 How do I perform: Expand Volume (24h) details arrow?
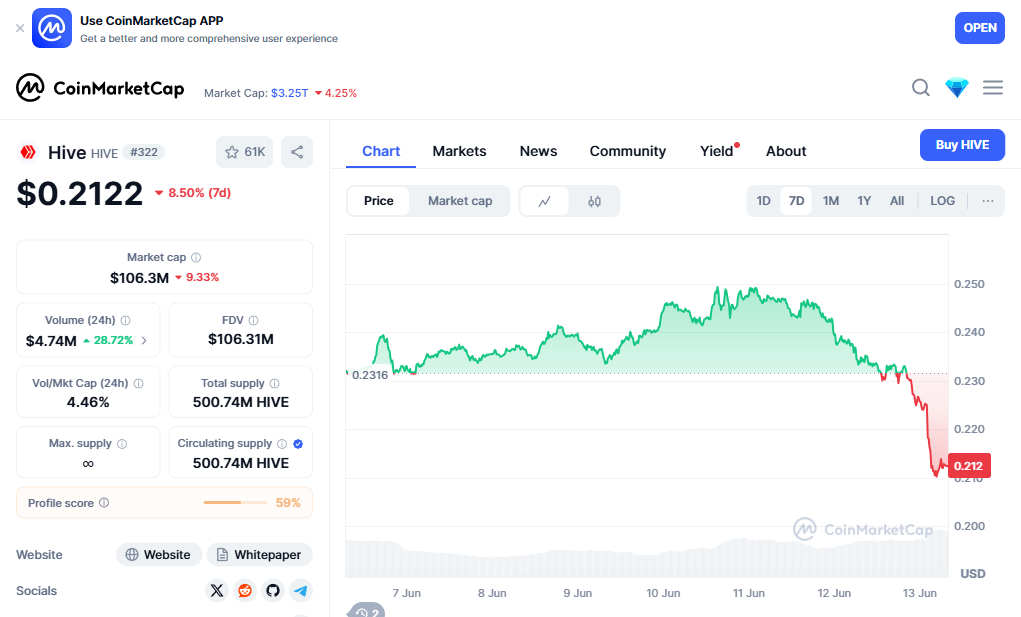click(144, 341)
